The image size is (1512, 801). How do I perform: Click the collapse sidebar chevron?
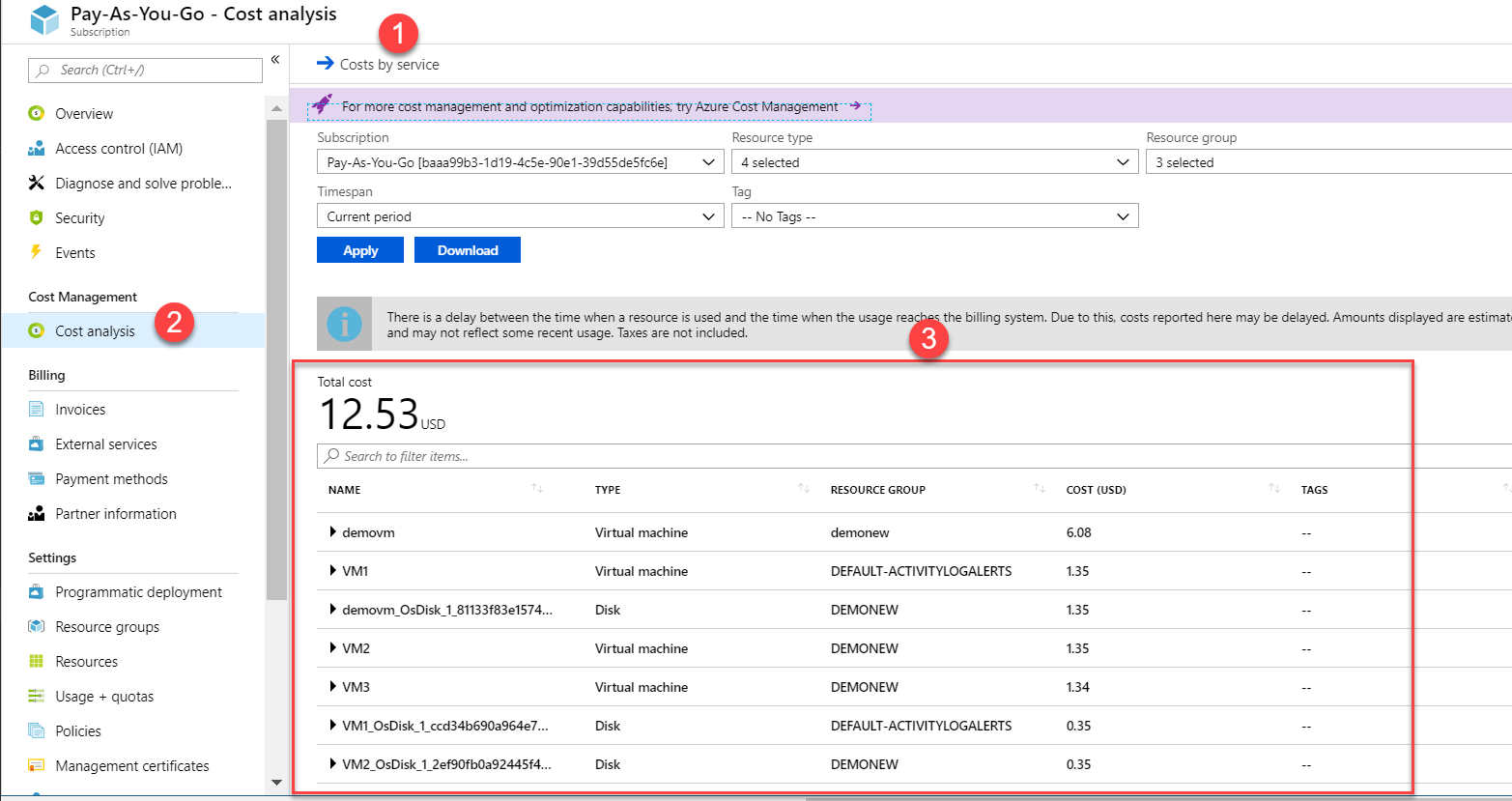coord(275,60)
